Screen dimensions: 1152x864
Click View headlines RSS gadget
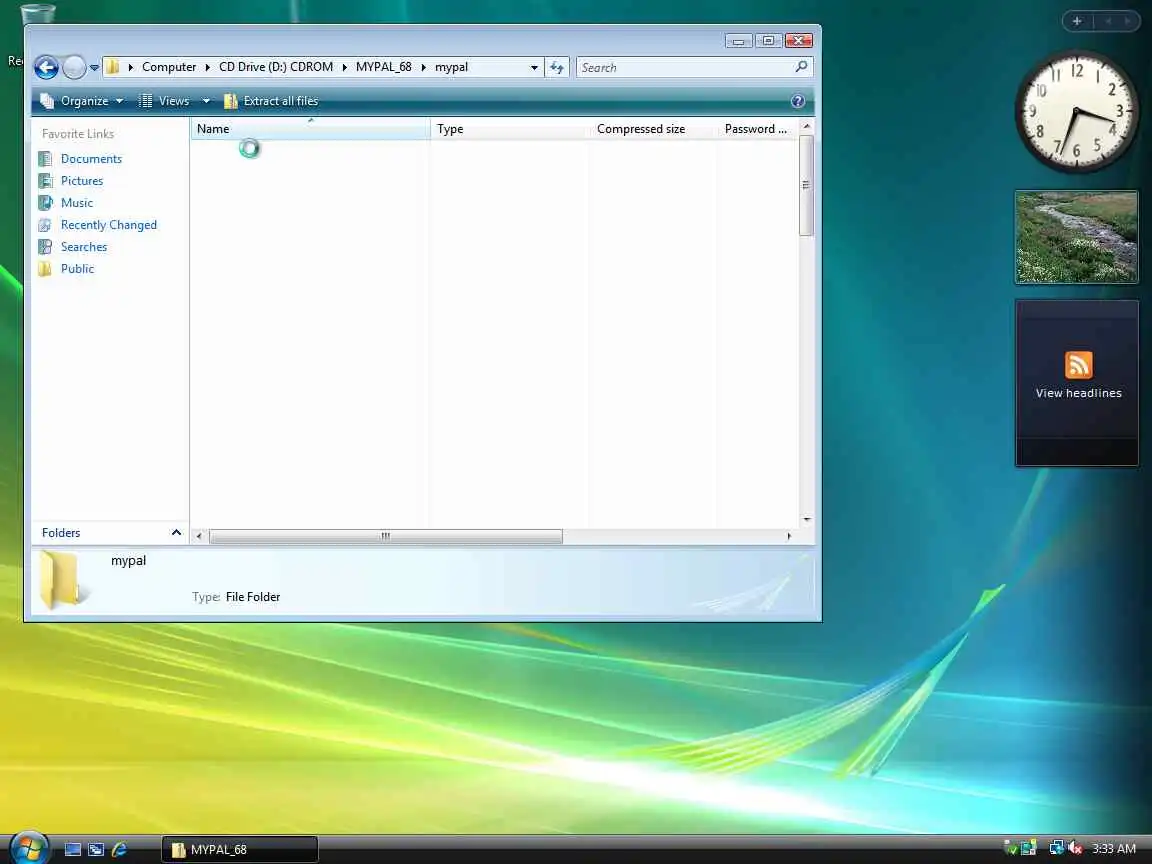(x=1078, y=382)
